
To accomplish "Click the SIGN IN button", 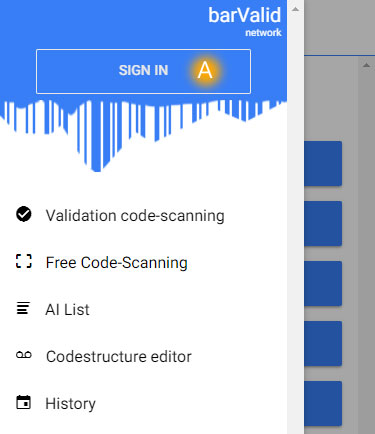I will pyautogui.click(x=143, y=71).
